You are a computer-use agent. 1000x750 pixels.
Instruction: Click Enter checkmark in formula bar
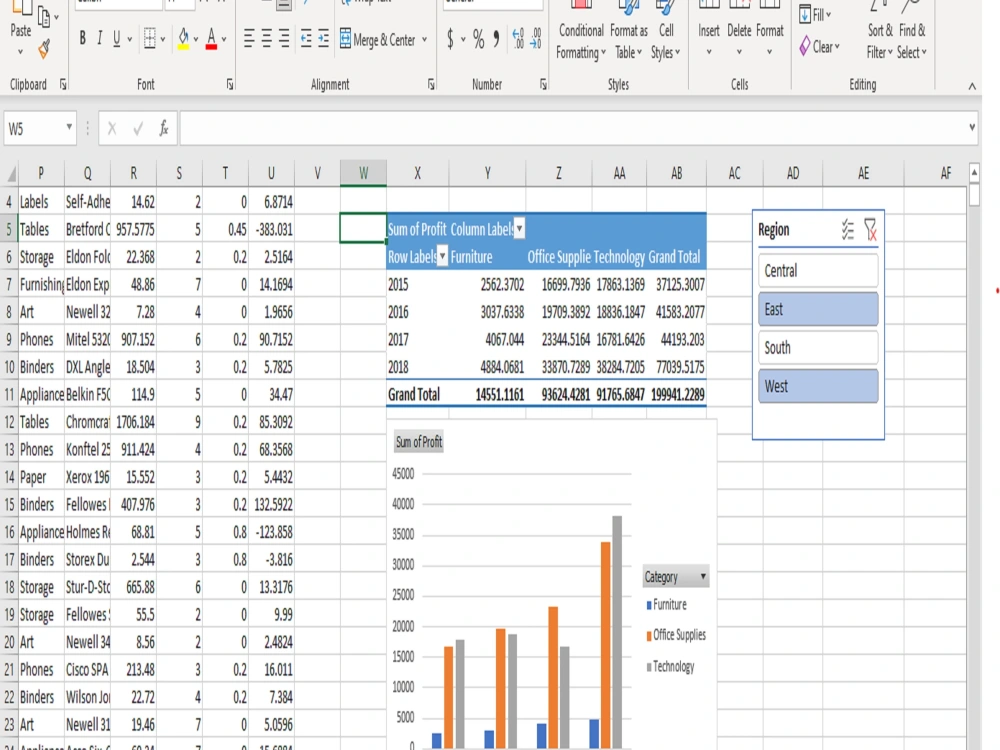(138, 129)
